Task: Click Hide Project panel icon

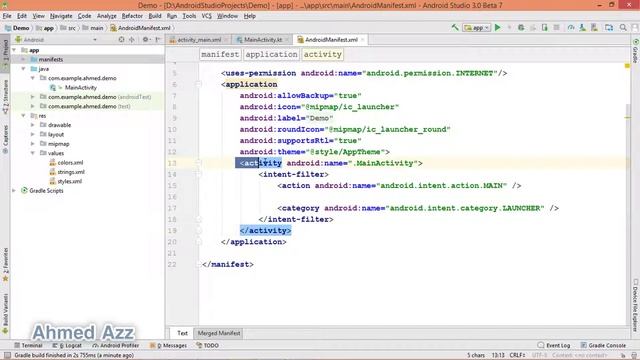Action: point(158,40)
